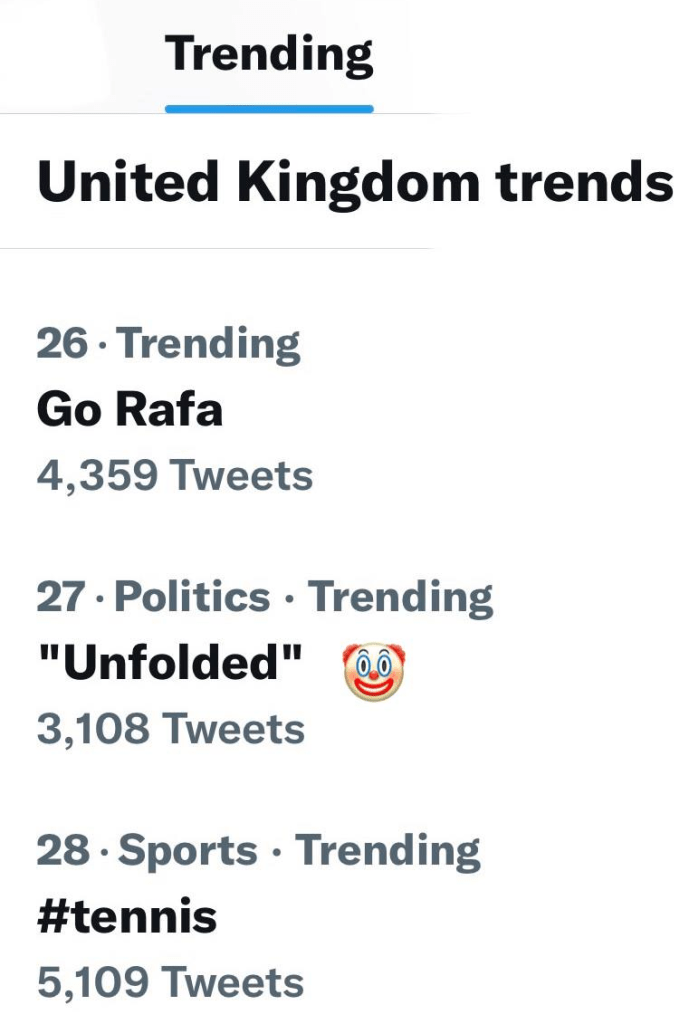Click the Sports category label
The image size is (689, 1024).
188,851
